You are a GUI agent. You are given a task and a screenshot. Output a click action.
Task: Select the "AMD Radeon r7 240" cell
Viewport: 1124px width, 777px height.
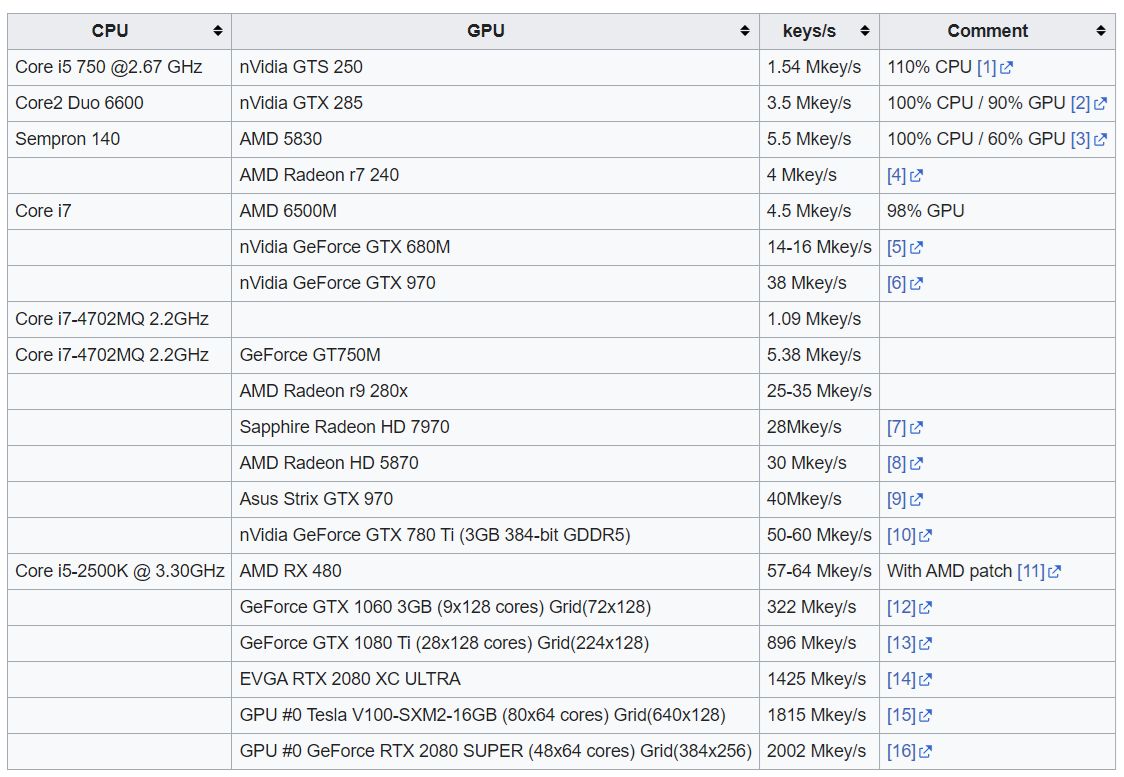(x=495, y=175)
